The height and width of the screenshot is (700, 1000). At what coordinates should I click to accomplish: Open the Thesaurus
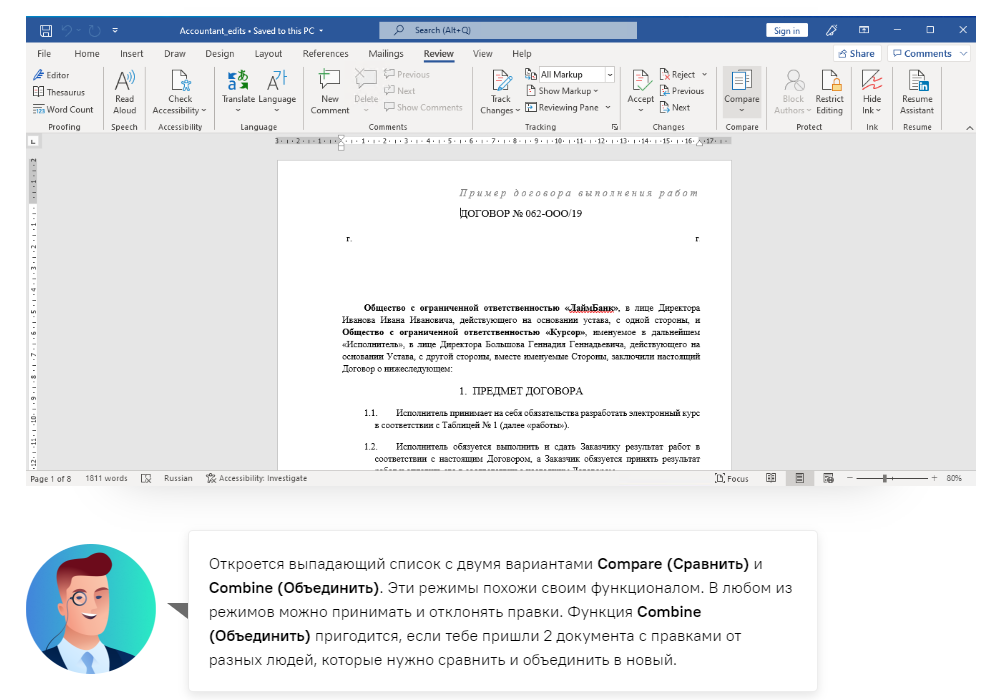click(x=59, y=92)
